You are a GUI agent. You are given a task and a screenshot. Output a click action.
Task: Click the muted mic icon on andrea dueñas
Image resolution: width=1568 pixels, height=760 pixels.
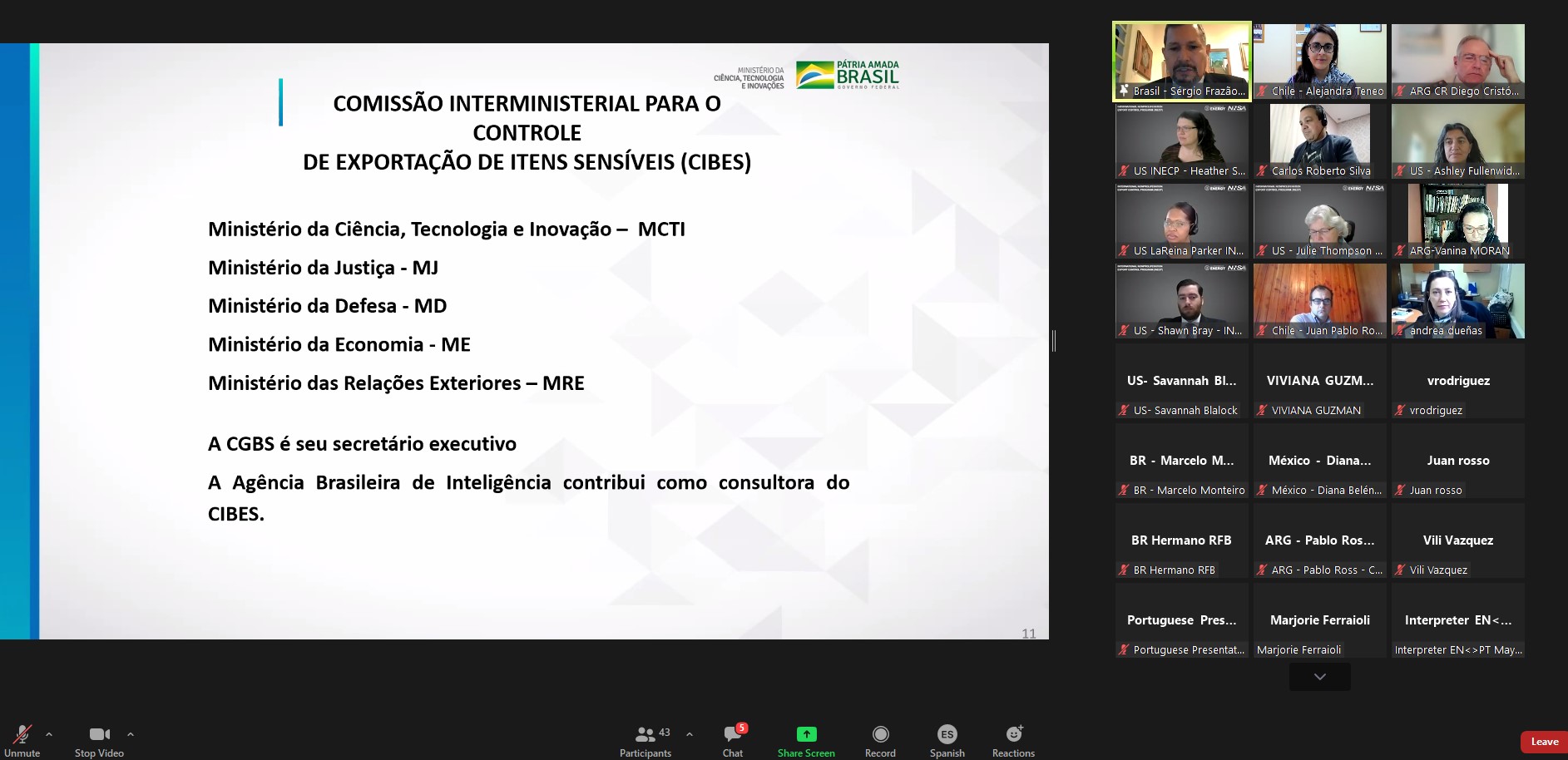(x=1401, y=331)
